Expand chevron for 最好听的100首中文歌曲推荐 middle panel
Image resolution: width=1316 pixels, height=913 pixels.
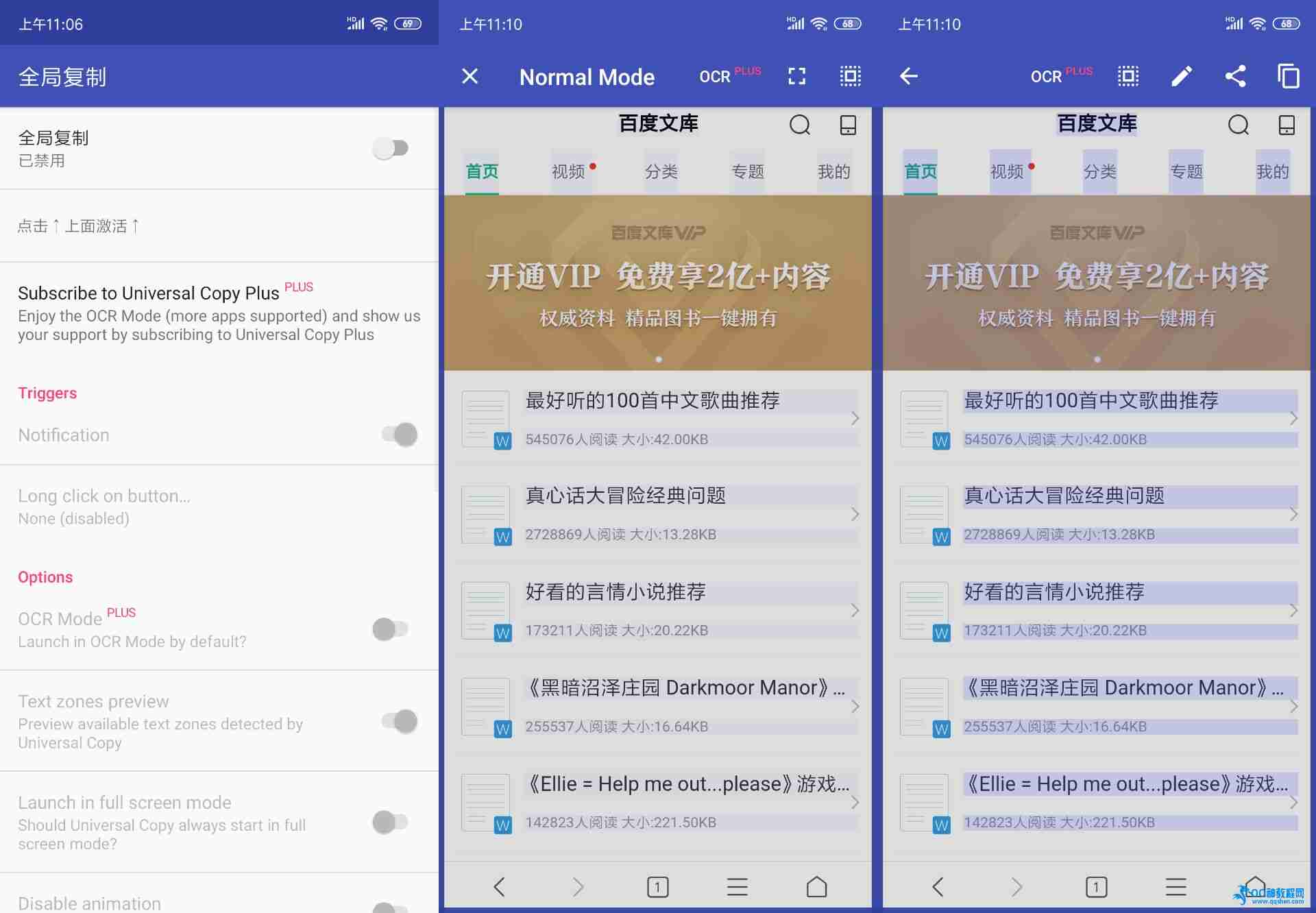point(855,418)
